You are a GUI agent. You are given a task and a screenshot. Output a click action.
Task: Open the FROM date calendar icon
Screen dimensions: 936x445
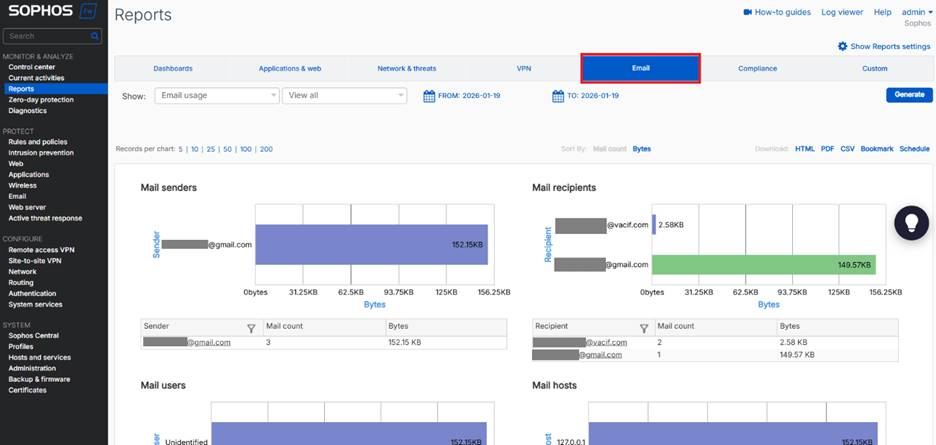429,96
